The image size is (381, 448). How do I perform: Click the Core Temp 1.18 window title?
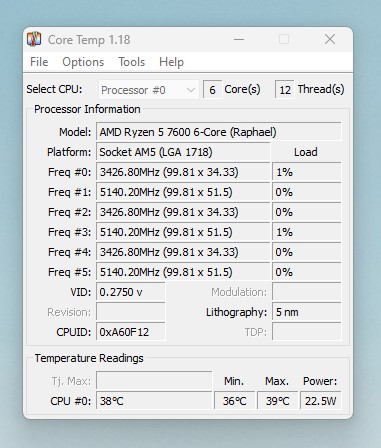[89, 40]
